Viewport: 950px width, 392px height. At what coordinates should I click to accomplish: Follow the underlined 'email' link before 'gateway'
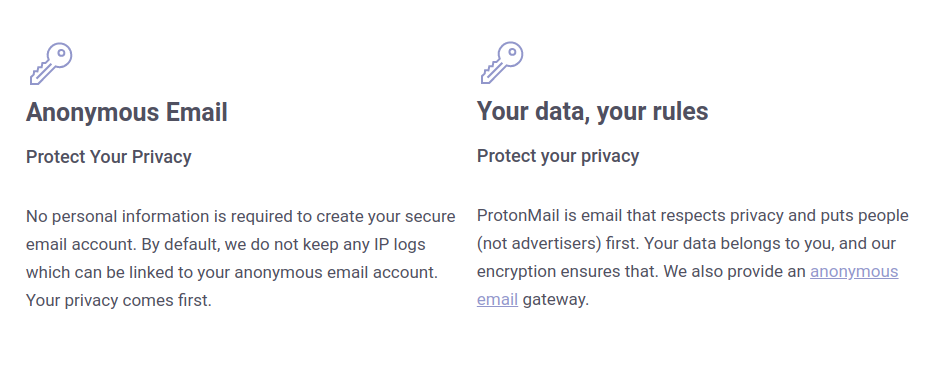(x=497, y=299)
